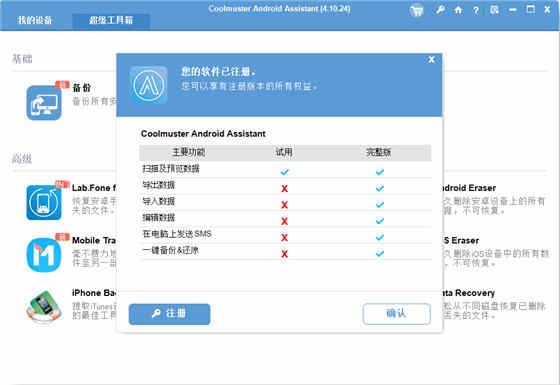This screenshot has width=560, height=385.
Task: Click full version checkmark for 扫描及预览数据
Action: 380,172
